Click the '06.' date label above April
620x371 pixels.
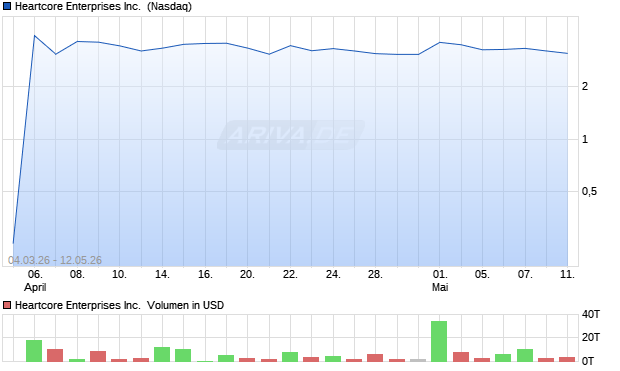35,274
